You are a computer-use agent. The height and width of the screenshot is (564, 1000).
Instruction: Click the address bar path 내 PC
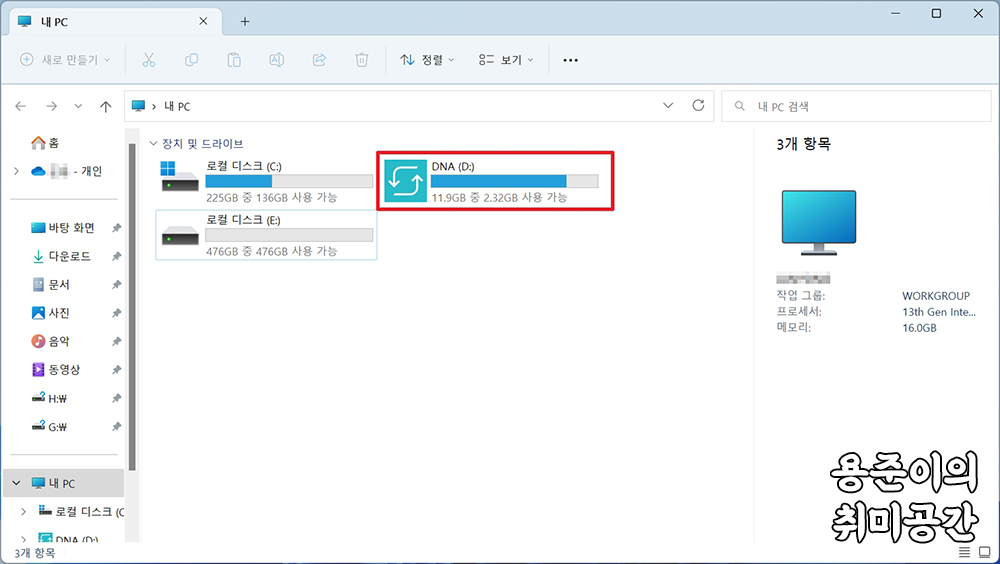click(177, 107)
